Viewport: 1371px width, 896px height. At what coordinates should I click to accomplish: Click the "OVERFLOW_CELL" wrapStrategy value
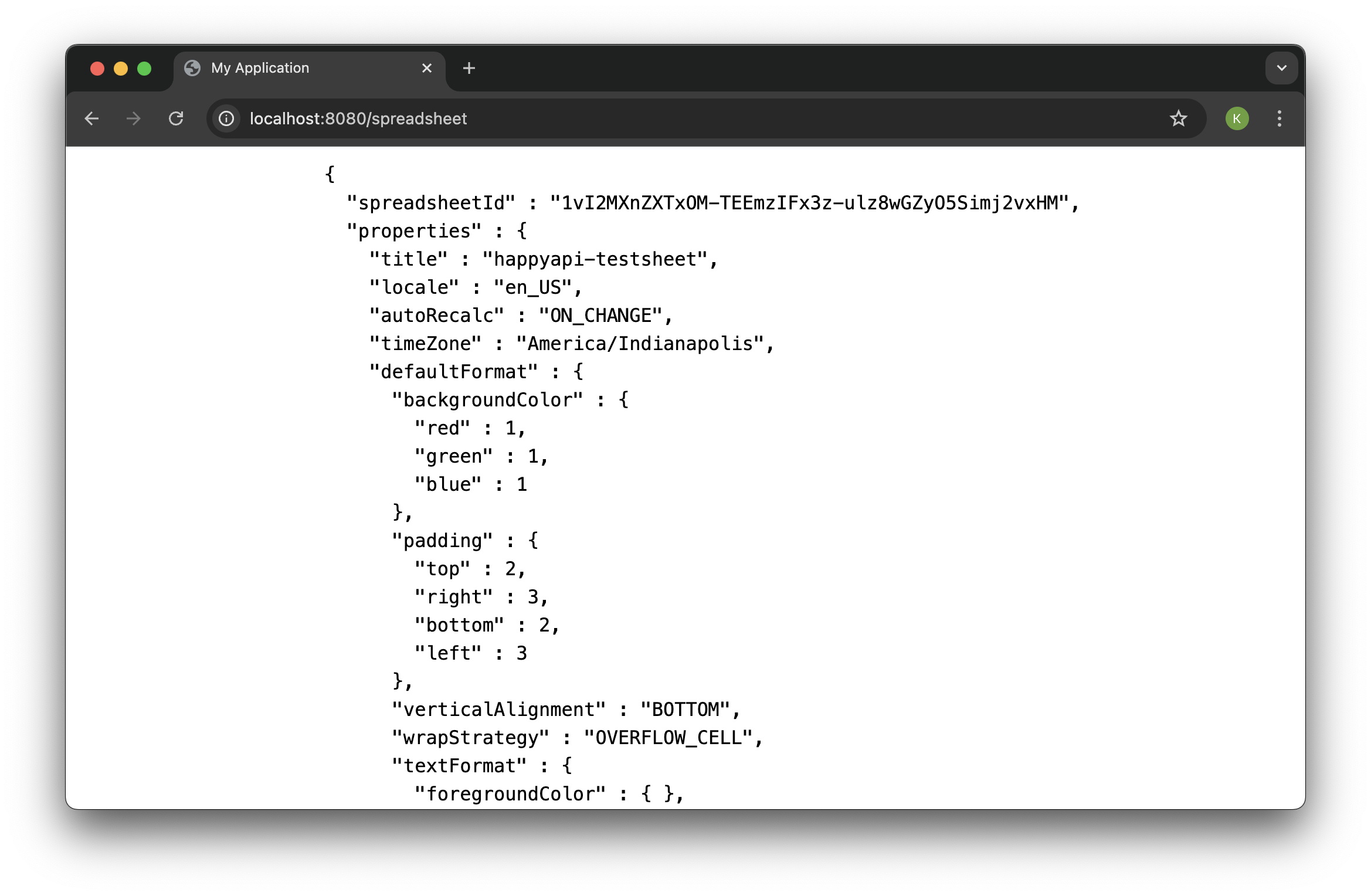[x=668, y=738]
